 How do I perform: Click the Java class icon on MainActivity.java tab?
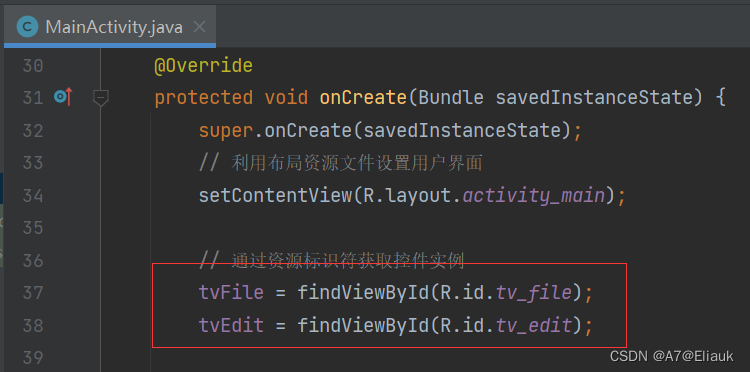point(27,27)
